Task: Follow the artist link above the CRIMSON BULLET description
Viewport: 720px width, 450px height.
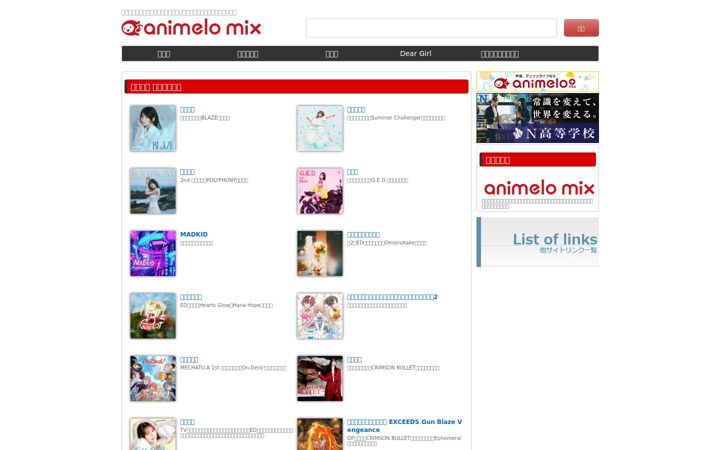Action: pos(354,360)
